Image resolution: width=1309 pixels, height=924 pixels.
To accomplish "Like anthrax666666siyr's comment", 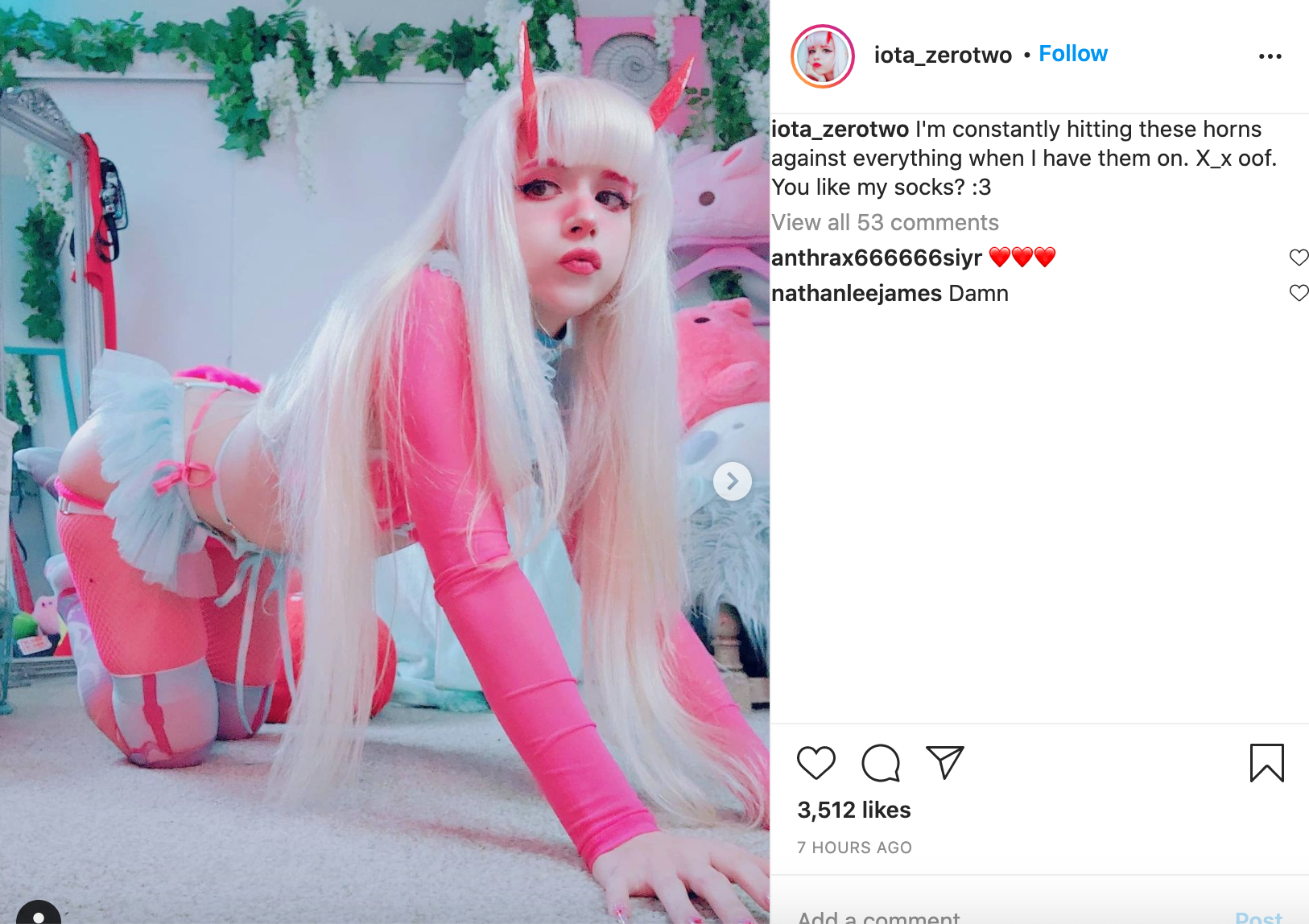I will point(1299,258).
